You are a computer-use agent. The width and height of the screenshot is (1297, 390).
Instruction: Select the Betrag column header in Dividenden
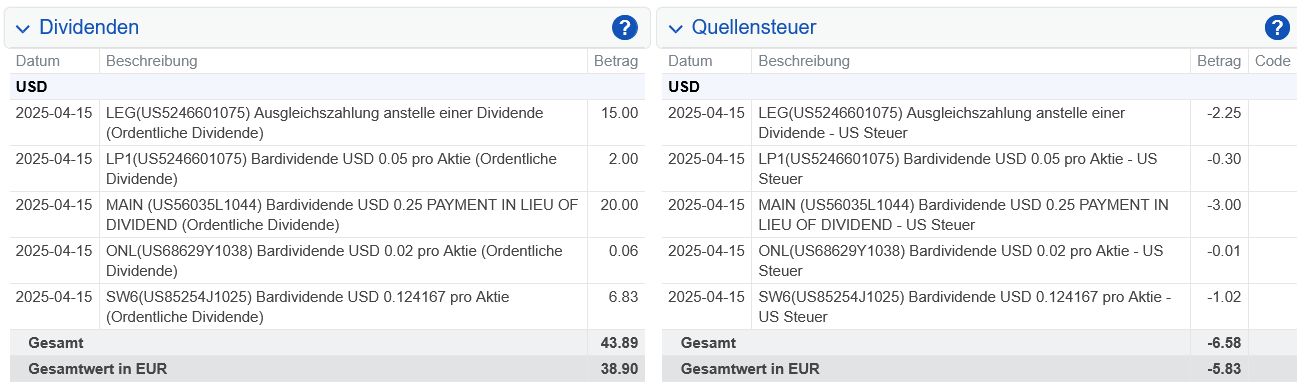click(x=616, y=61)
